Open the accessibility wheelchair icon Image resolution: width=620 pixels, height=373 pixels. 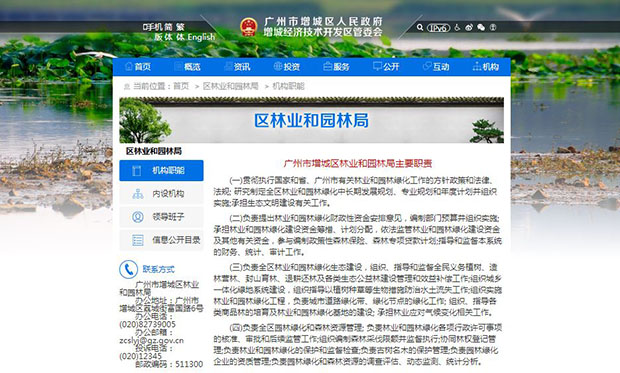(457, 27)
